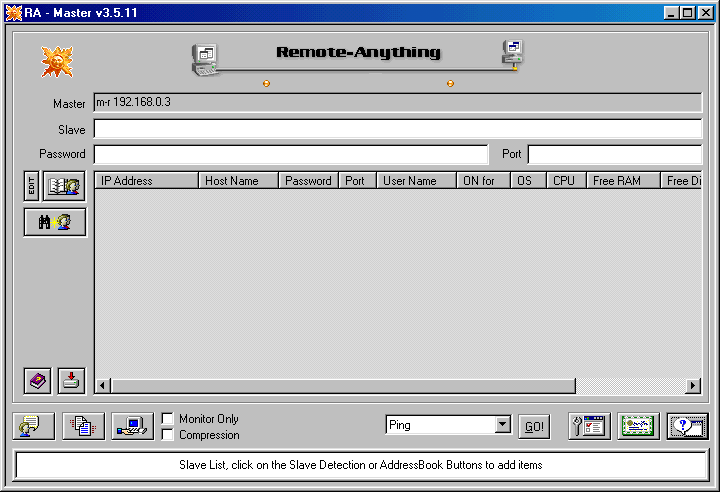This screenshot has height=492, width=720.
Task: Click into the Slave input field
Action: [397, 129]
